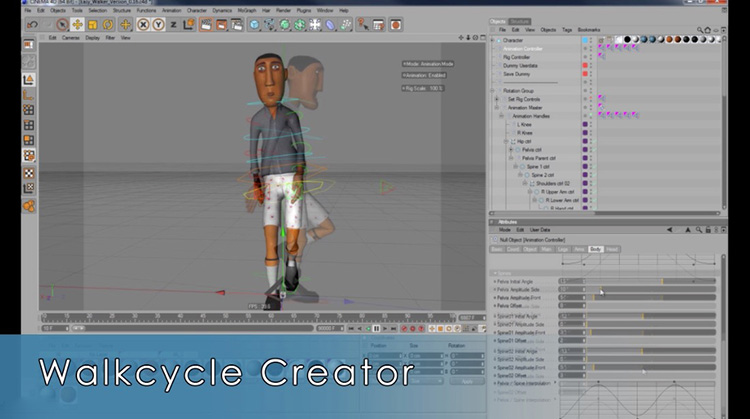Screen dimensions: 750x419
Task: Toggle Dummy Userdata red visibility dot
Action: (x=585, y=66)
